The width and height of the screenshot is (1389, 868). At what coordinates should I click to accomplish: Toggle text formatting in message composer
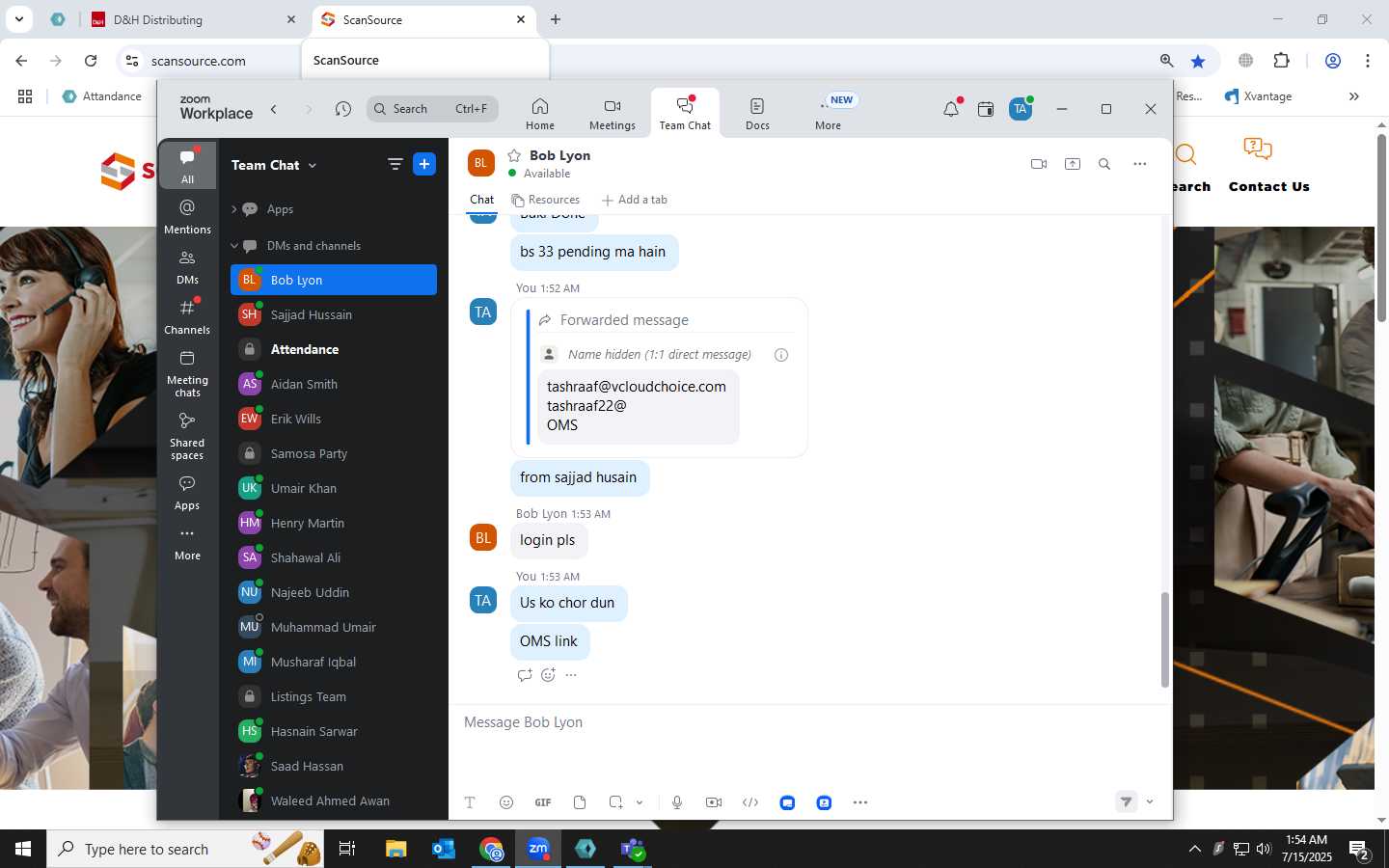(x=470, y=802)
